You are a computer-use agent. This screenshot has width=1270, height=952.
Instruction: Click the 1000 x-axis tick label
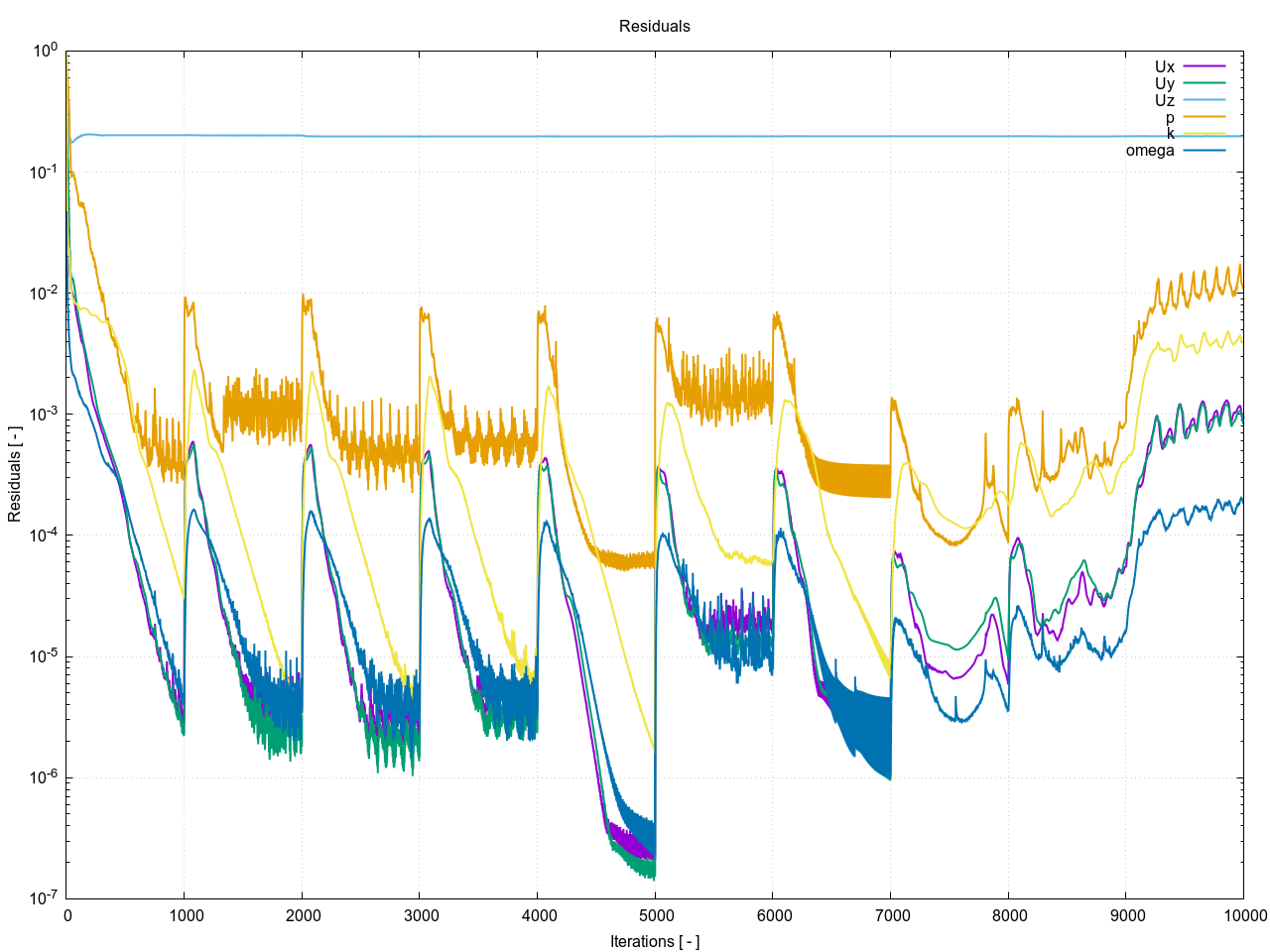pos(185,915)
